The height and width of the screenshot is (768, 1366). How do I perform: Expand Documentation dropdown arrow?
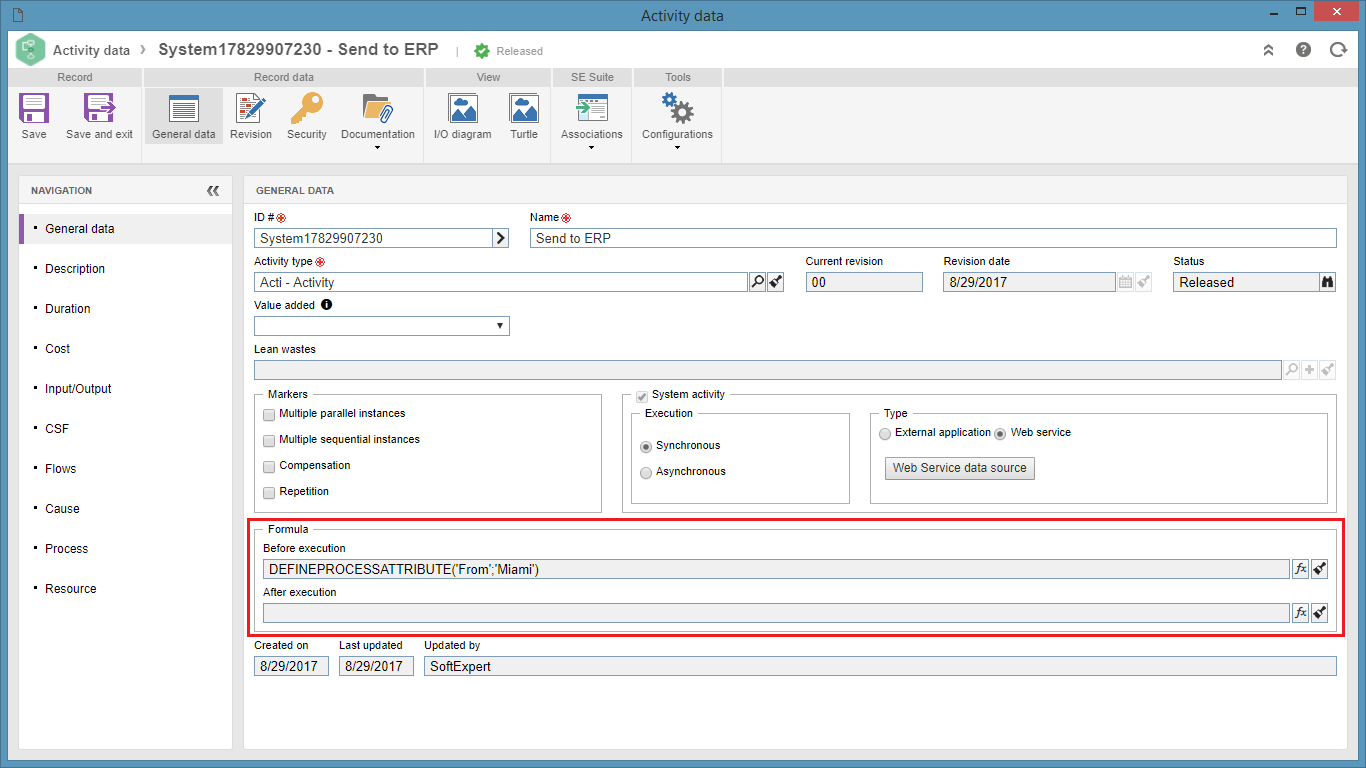(x=377, y=148)
